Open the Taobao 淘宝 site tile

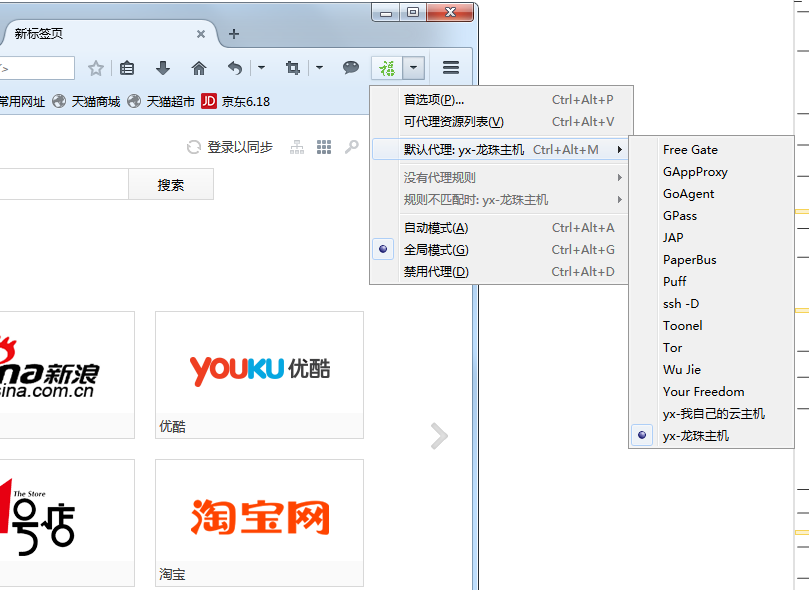tap(260, 523)
